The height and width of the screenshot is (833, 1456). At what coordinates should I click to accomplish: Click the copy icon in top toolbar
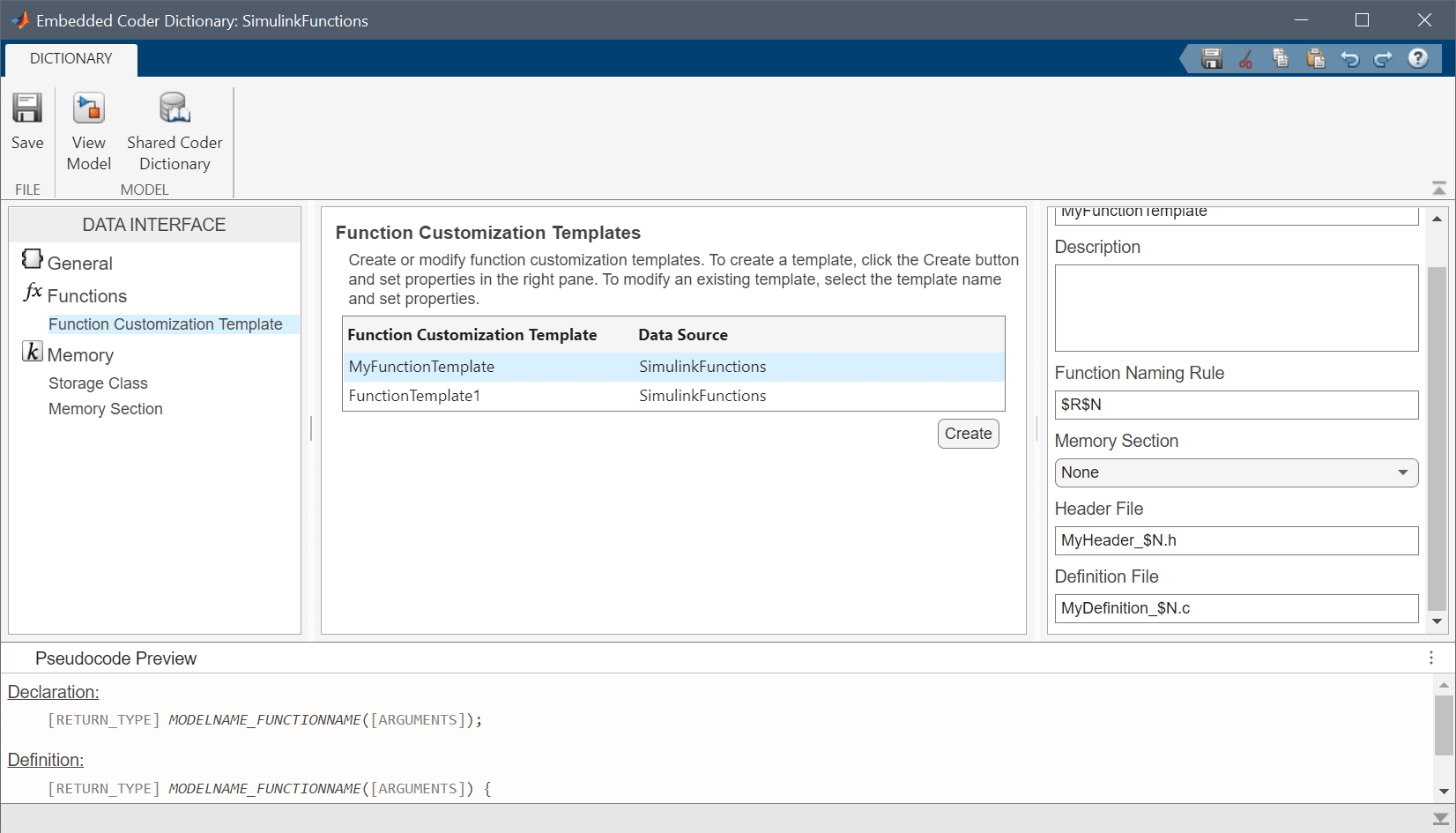[1281, 59]
